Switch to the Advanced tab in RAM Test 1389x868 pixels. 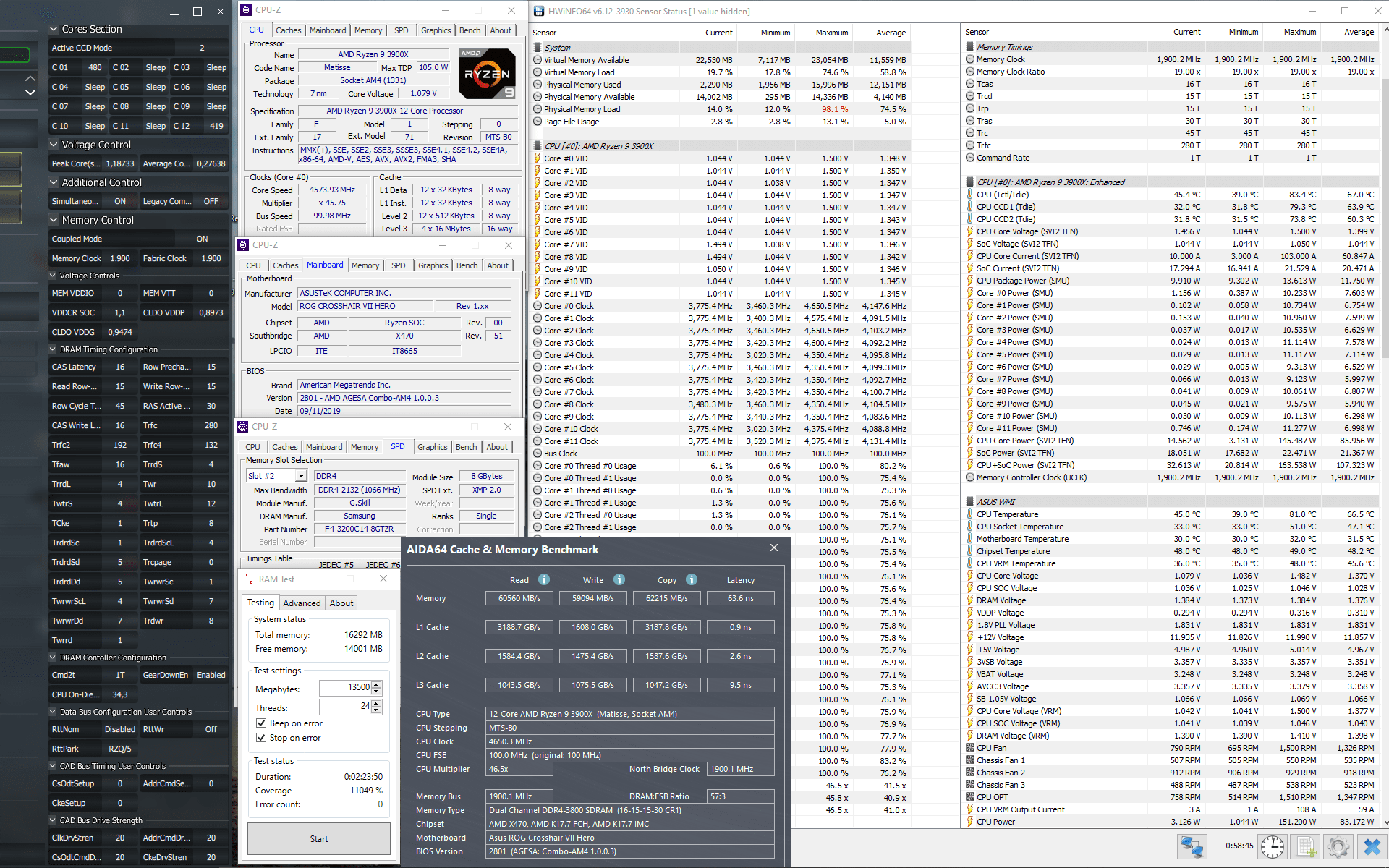[x=302, y=603]
